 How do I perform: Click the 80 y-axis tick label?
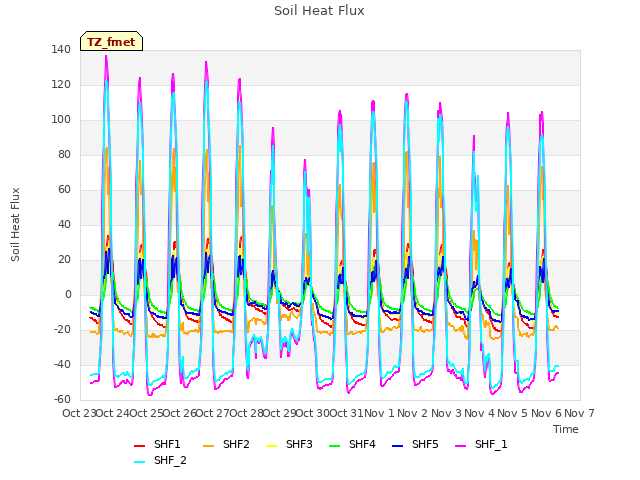[64, 154]
